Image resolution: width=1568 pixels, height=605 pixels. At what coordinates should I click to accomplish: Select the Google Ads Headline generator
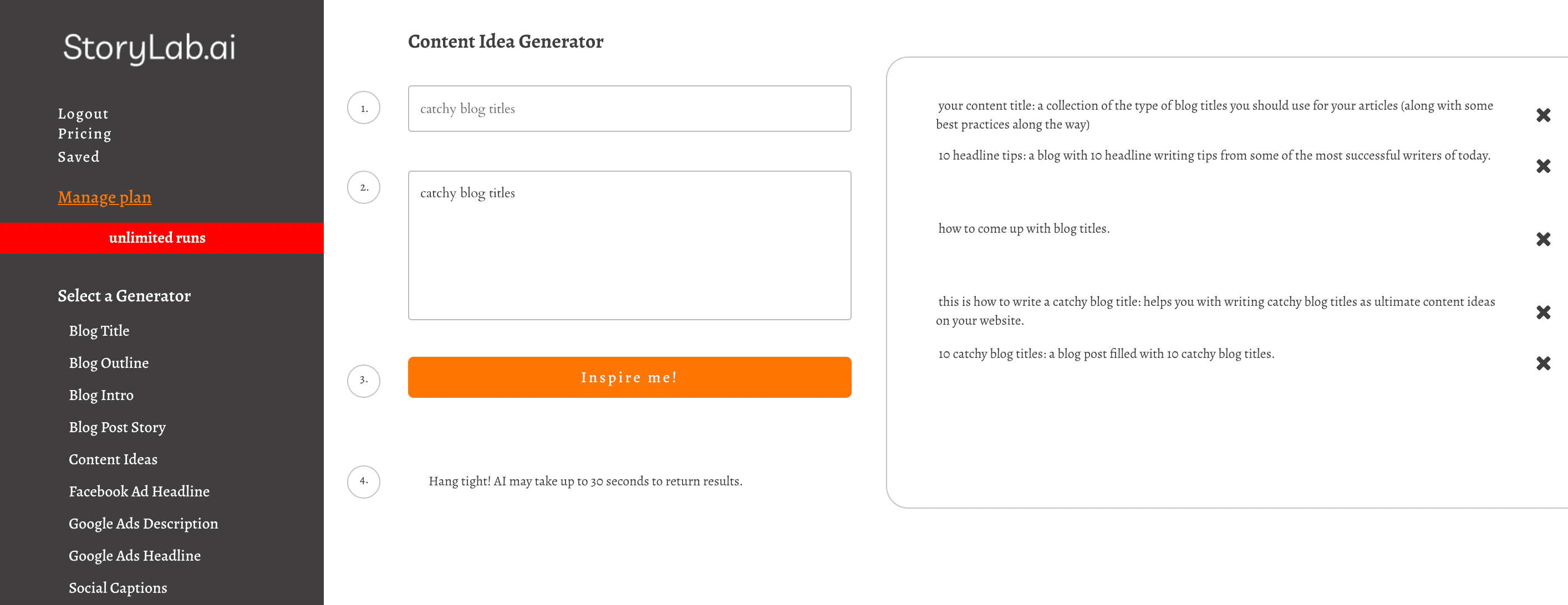pyautogui.click(x=134, y=555)
